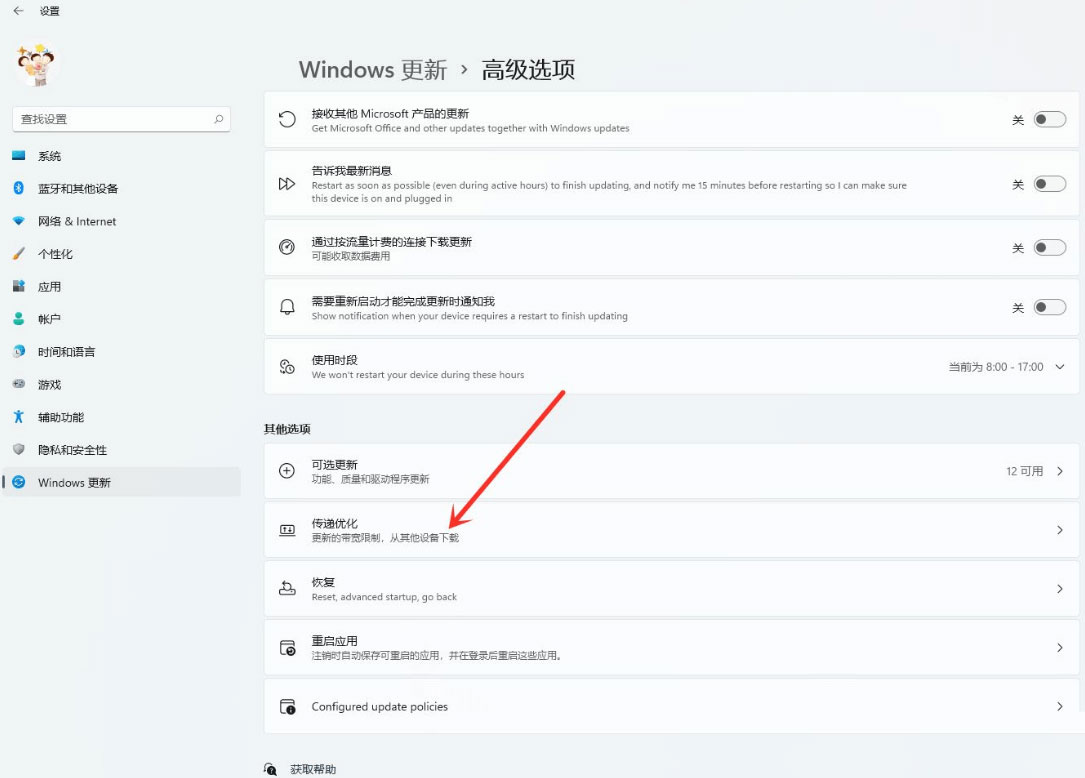Select 时间和语言 in the sidebar
The image size is (1085, 778).
pos(121,352)
